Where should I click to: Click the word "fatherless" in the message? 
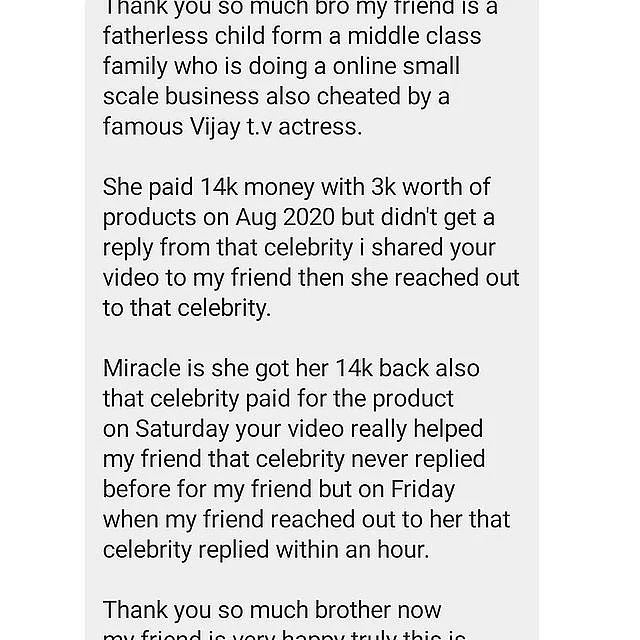(x=156, y=36)
